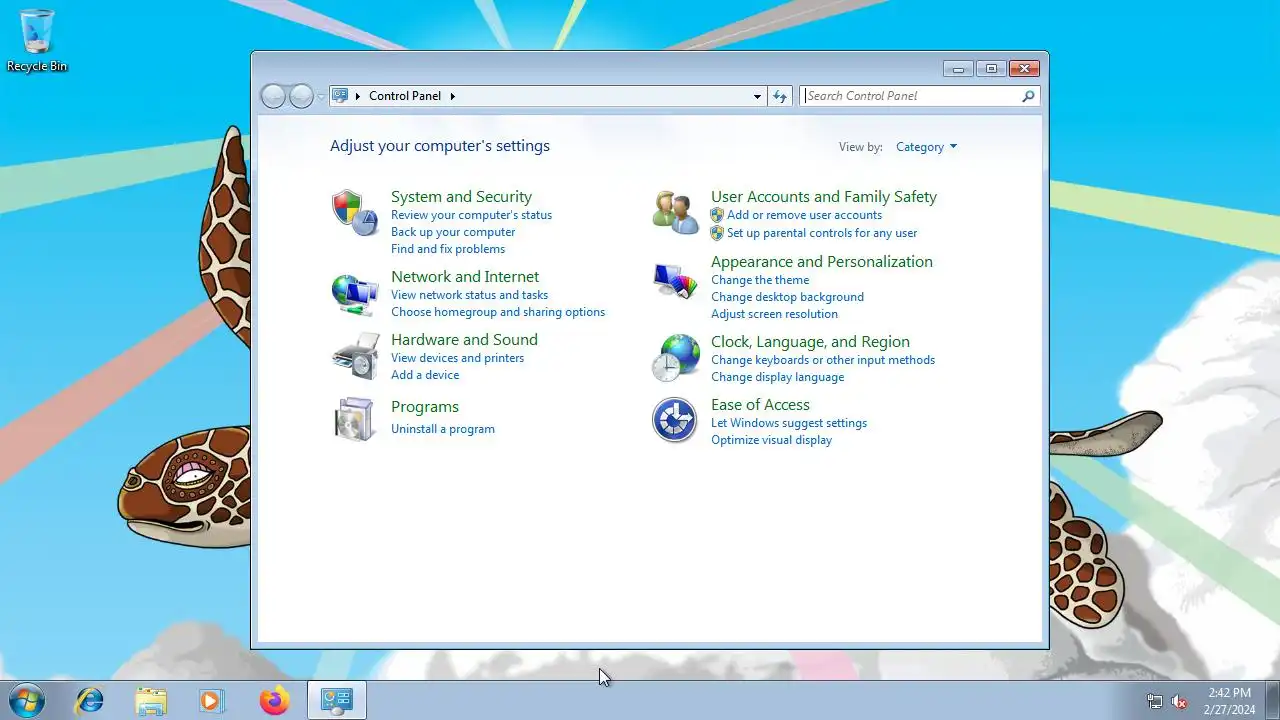Click the network tray icon
The height and width of the screenshot is (720, 1280).
click(1155, 702)
